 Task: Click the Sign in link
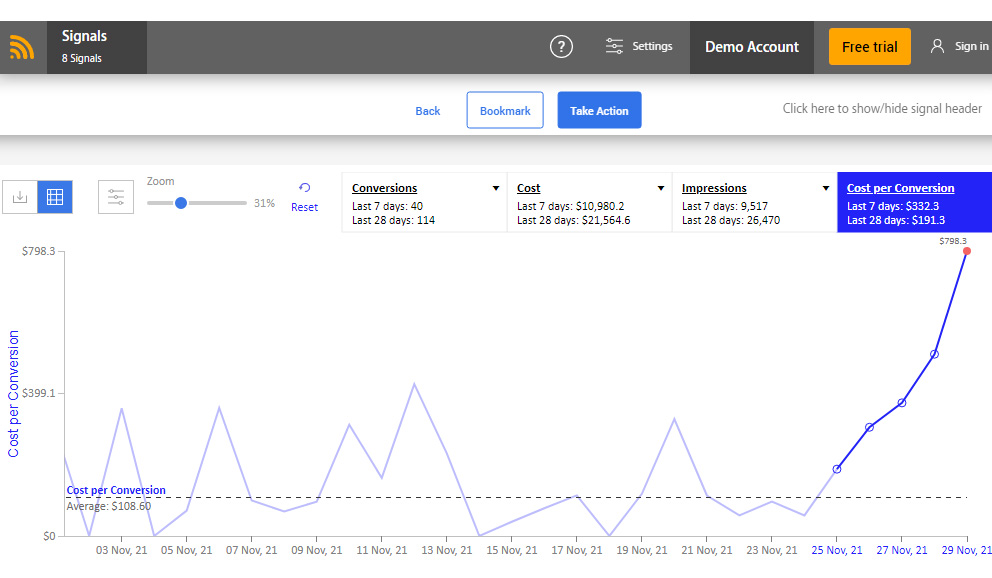click(x=971, y=46)
